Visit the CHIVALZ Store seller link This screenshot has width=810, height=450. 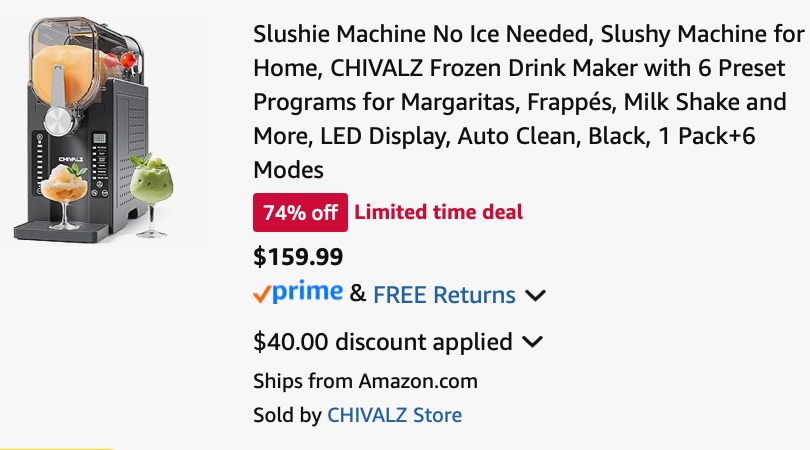395,415
